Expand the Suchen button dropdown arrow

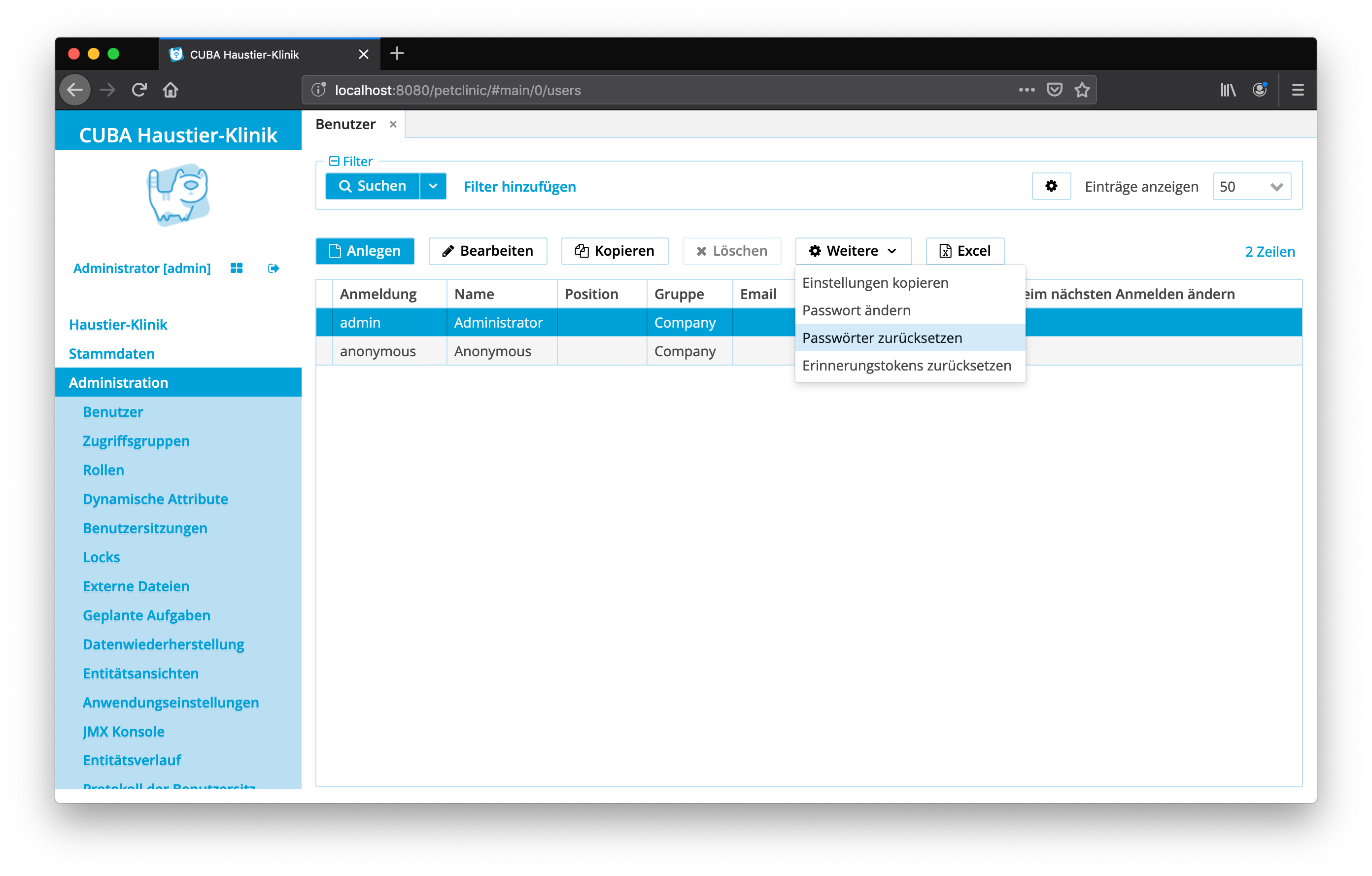[433, 186]
